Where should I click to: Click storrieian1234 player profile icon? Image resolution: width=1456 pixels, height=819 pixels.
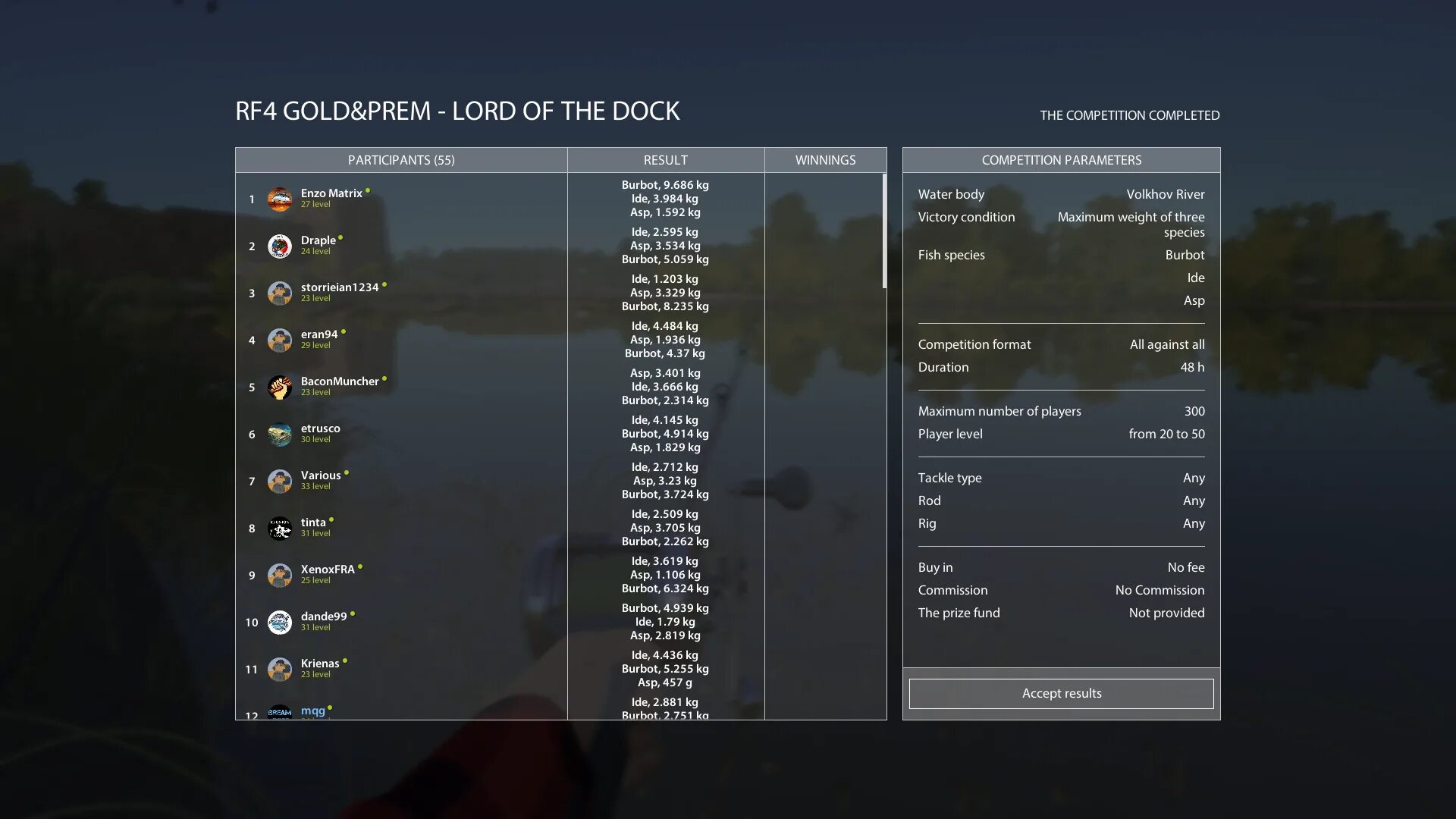[x=280, y=293]
